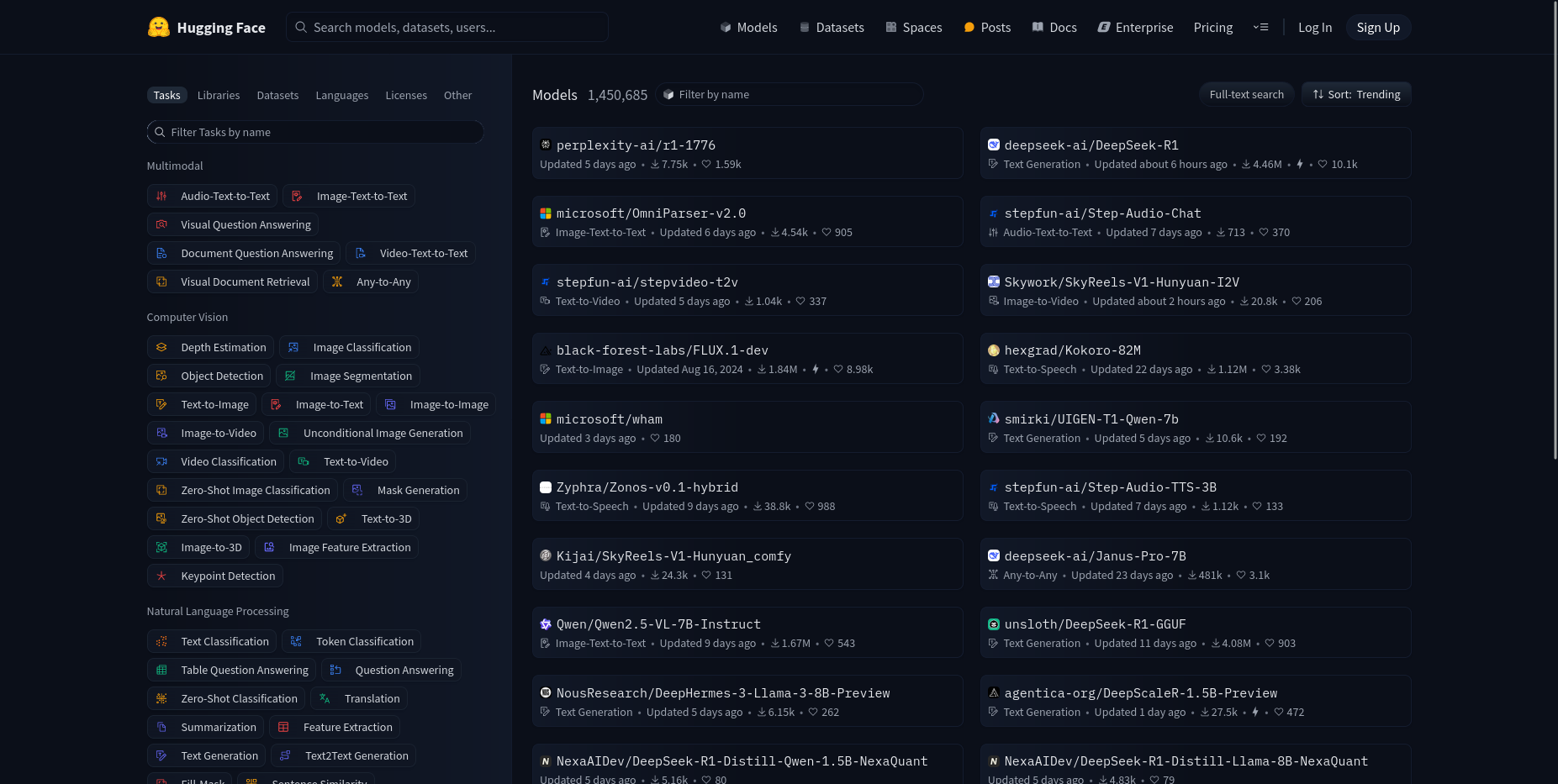The height and width of the screenshot is (784, 1558).
Task: Click the Object Detection task icon
Action: click(x=161, y=376)
